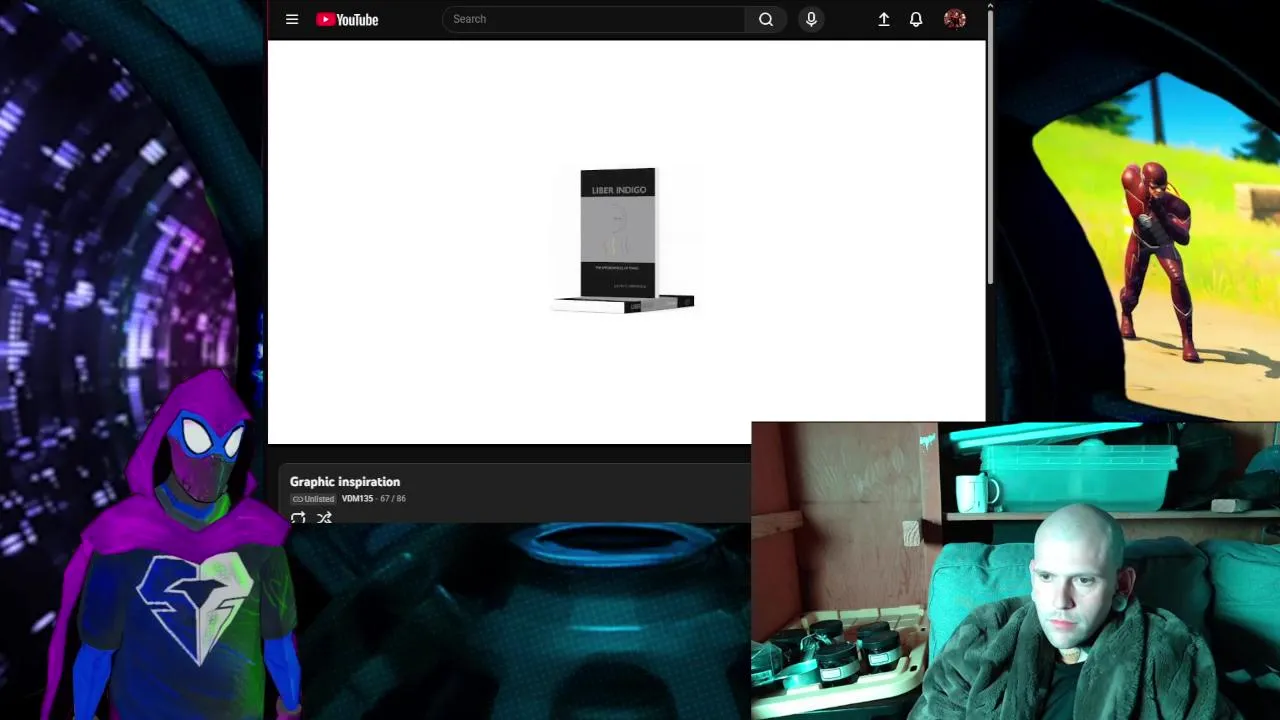Start voice search with microphone icon
This screenshot has width=1280, height=720.
click(x=811, y=19)
